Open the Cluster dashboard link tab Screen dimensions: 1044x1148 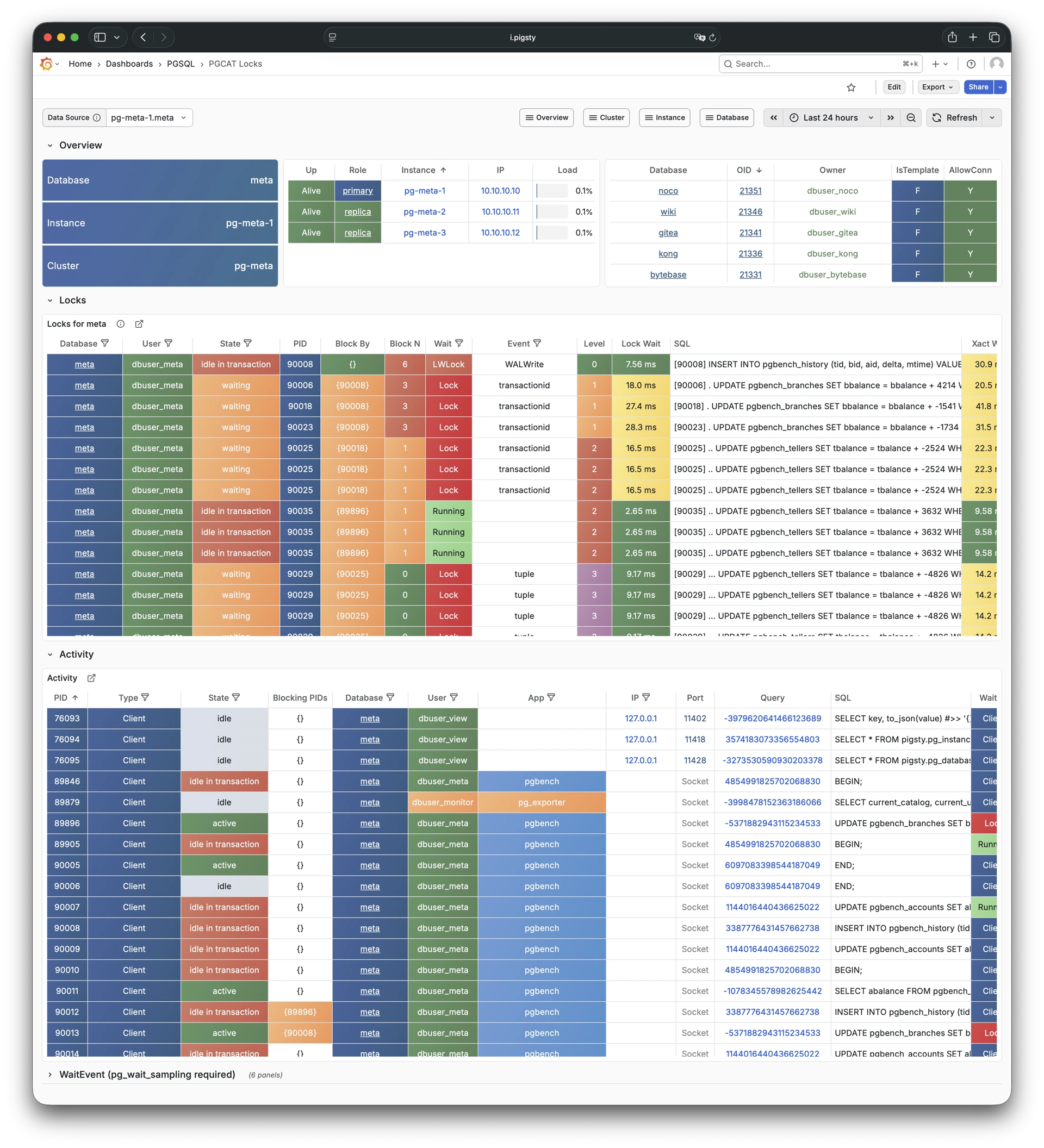point(606,118)
